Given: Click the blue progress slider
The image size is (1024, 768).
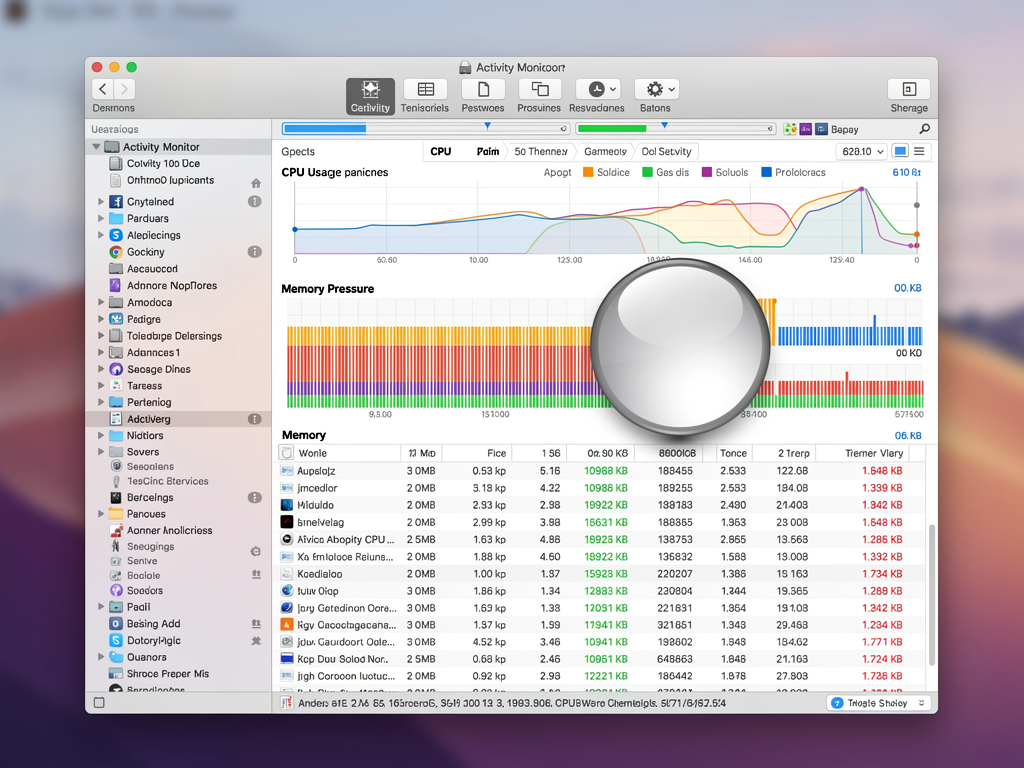Looking at the screenshot, I should (426, 129).
